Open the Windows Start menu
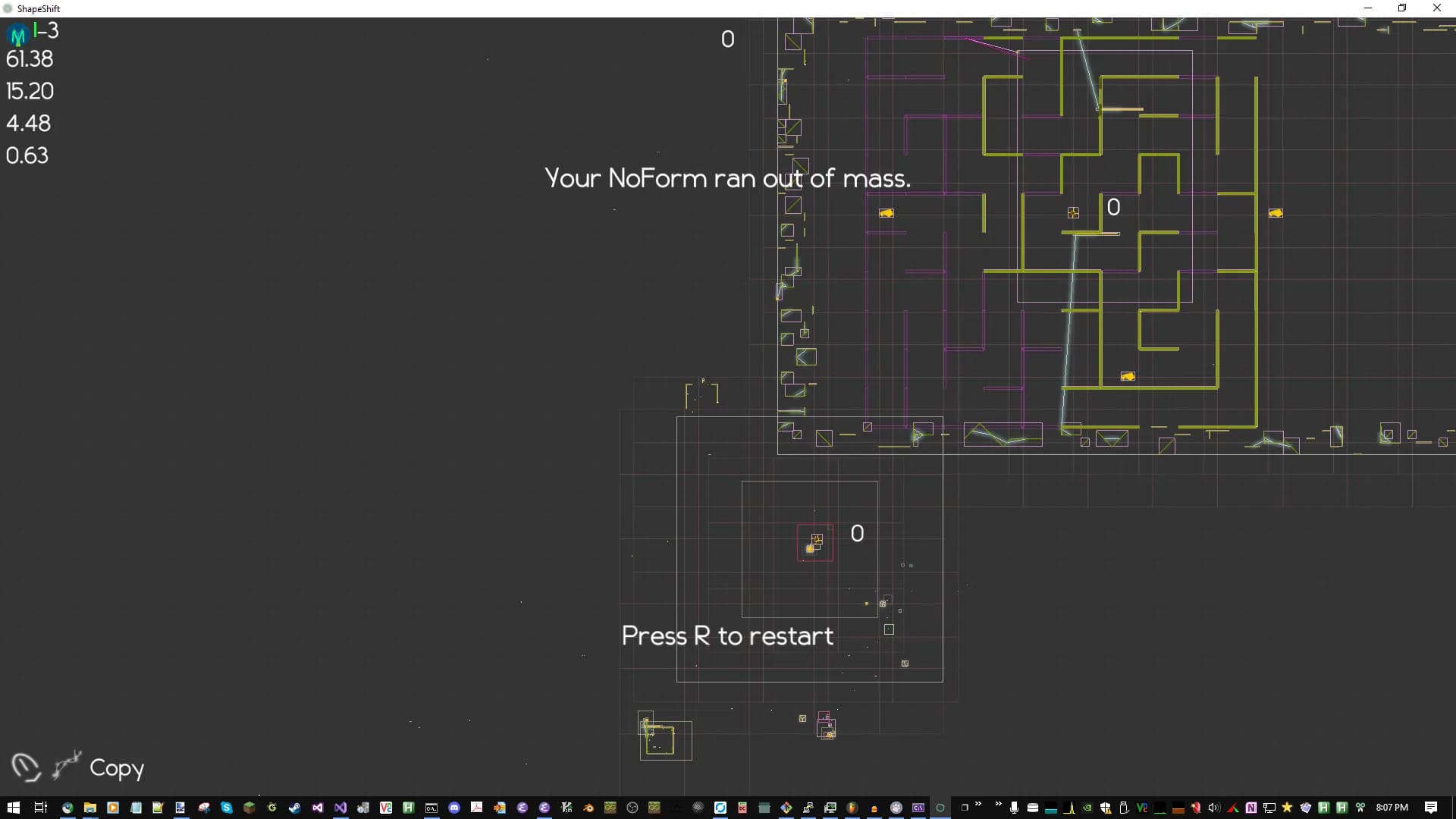 pos(13,808)
